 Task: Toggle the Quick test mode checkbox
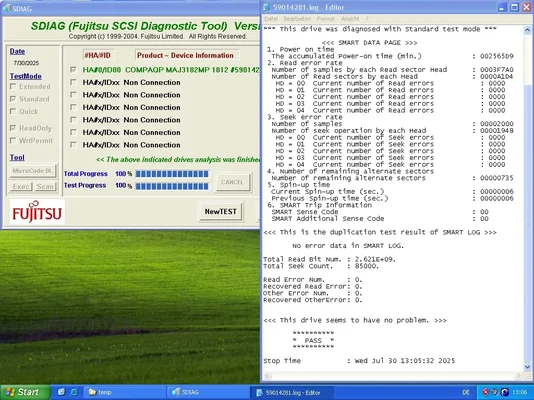tap(13, 112)
